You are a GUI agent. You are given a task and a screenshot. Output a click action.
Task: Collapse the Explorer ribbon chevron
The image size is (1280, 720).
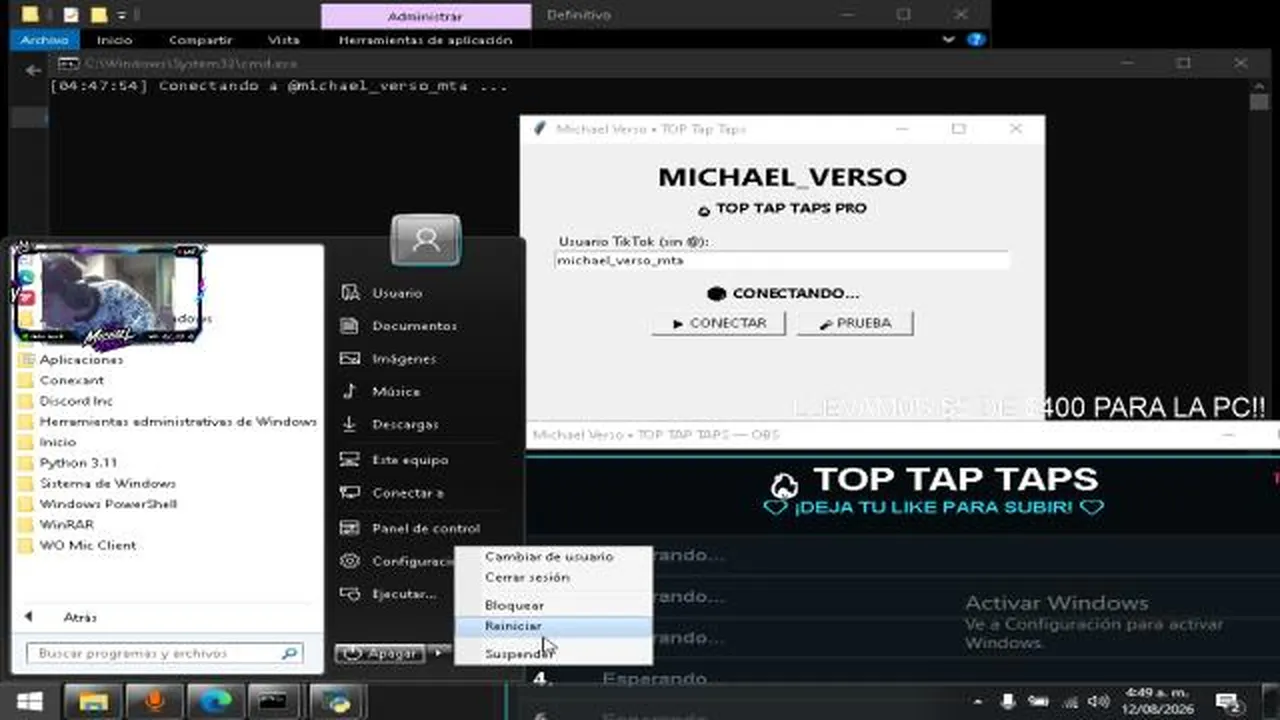pyautogui.click(x=949, y=40)
